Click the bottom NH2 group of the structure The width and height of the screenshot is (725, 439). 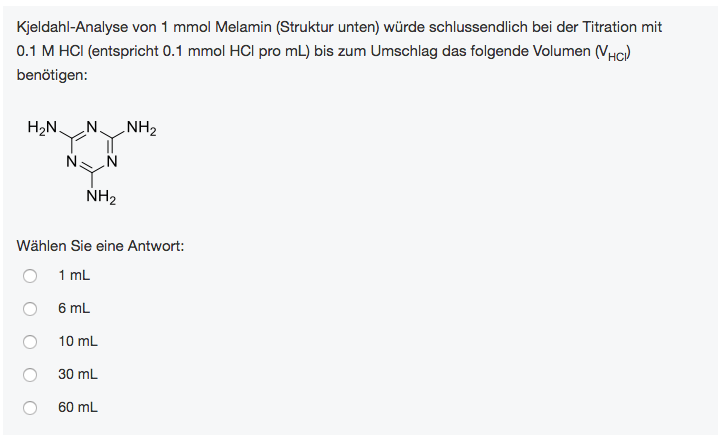pyautogui.click(x=101, y=197)
